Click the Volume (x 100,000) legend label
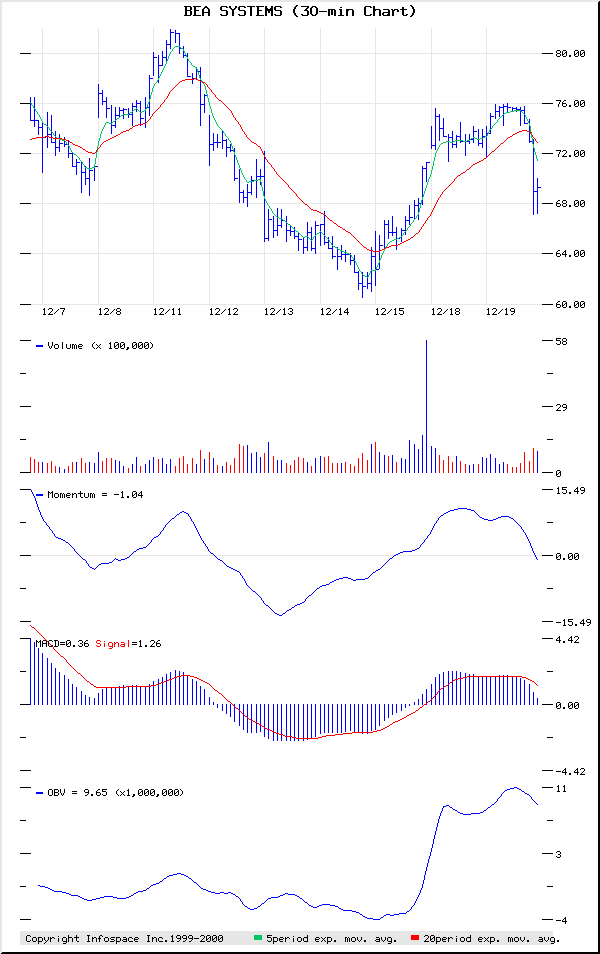 pyautogui.click(x=100, y=346)
